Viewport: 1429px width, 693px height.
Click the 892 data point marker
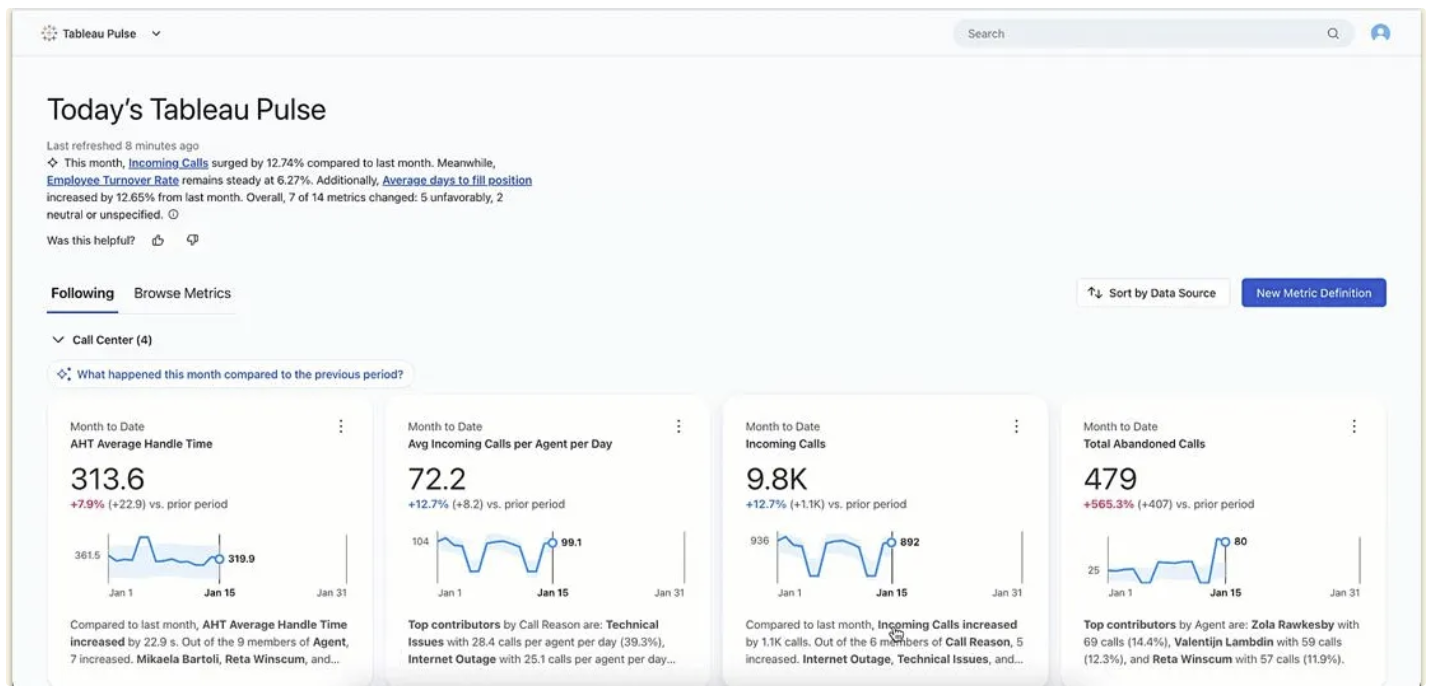[891, 542]
